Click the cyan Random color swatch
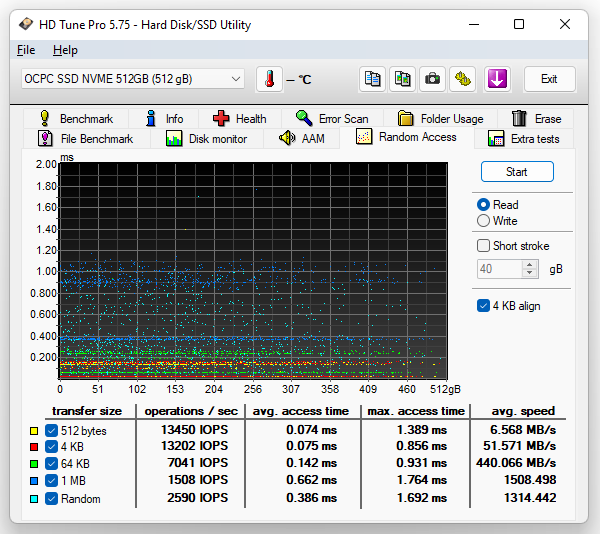The height and width of the screenshot is (534, 600). coord(34,499)
